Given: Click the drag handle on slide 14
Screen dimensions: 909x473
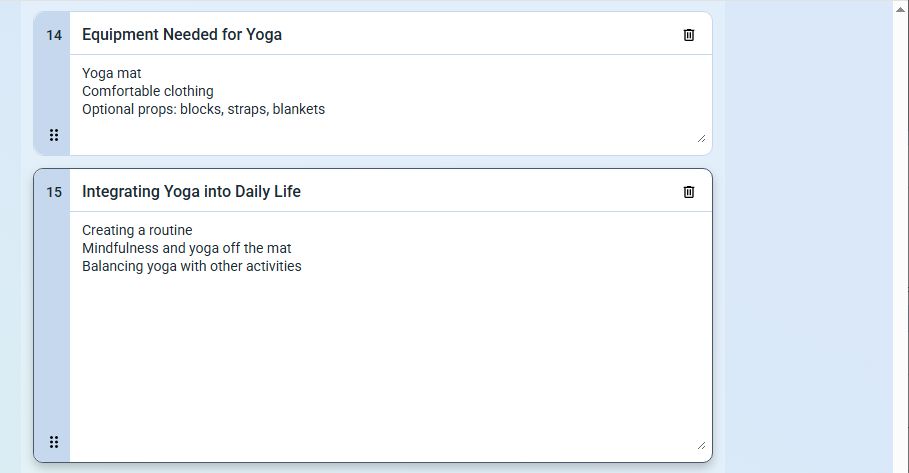Looking at the screenshot, I should 54,135.
